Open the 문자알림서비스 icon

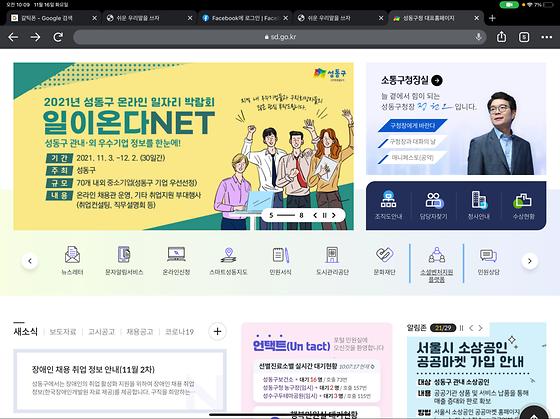(x=124, y=260)
